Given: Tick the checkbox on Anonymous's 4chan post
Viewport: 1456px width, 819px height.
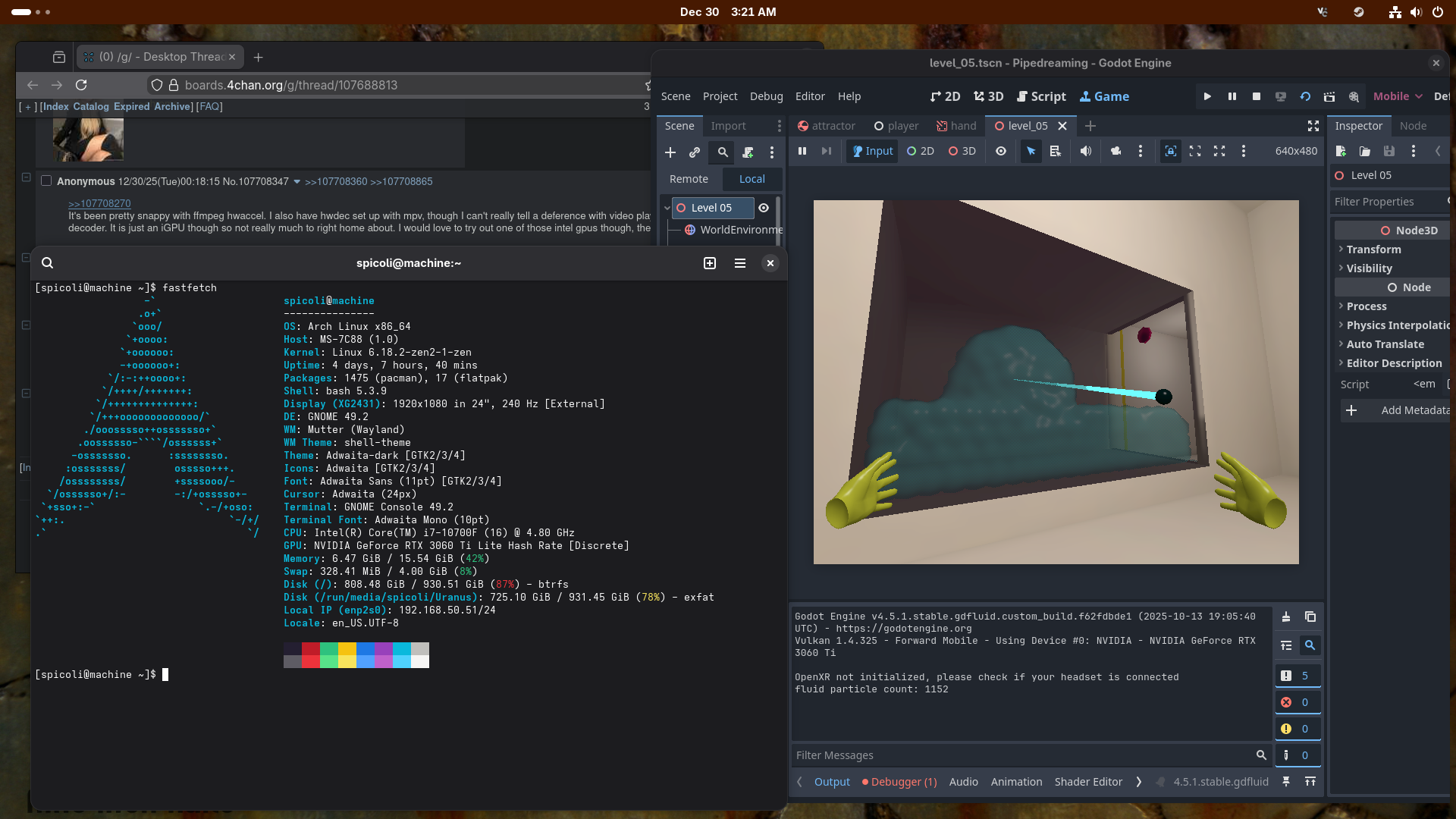Looking at the screenshot, I should coord(46,181).
